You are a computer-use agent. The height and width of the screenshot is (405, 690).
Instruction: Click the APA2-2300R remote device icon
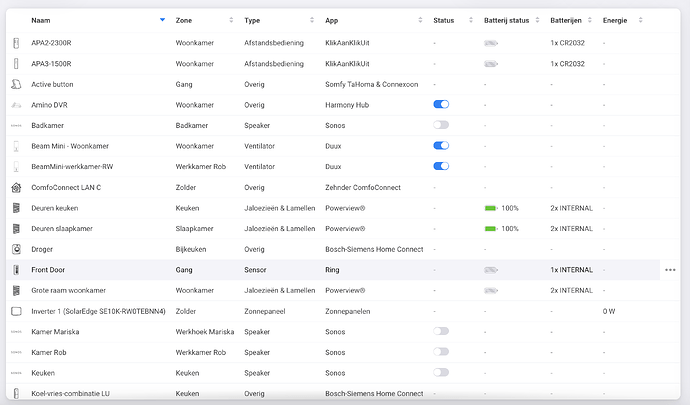click(16, 43)
